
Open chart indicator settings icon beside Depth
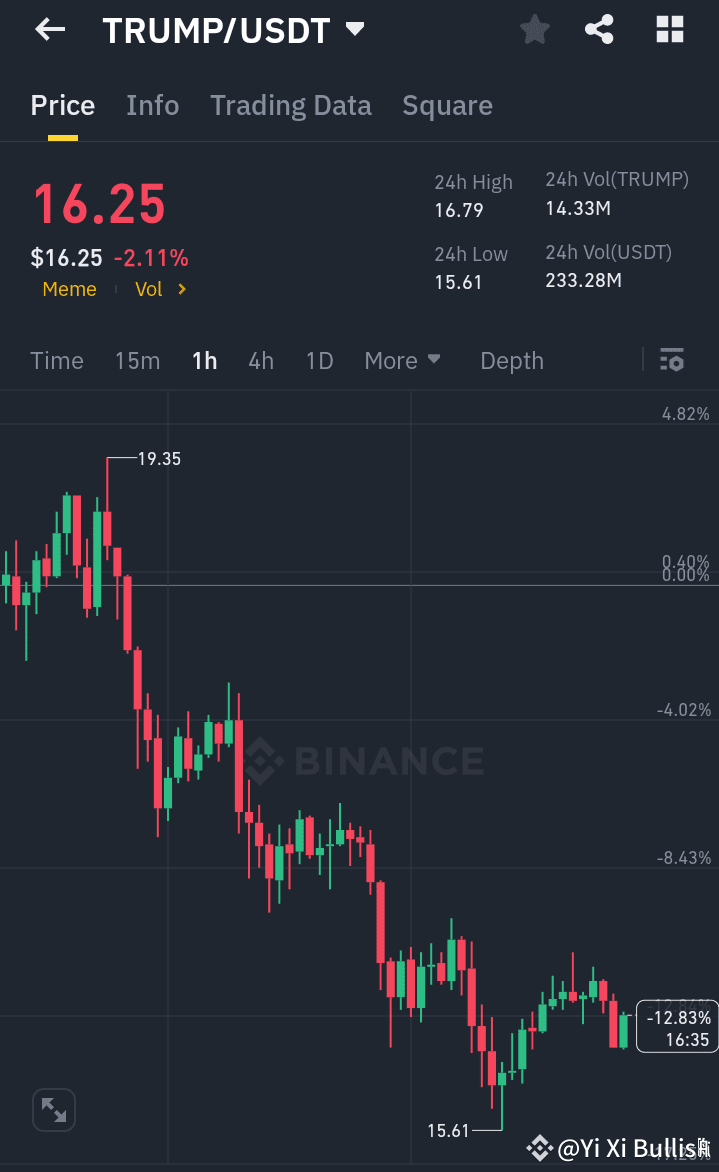pos(671,360)
